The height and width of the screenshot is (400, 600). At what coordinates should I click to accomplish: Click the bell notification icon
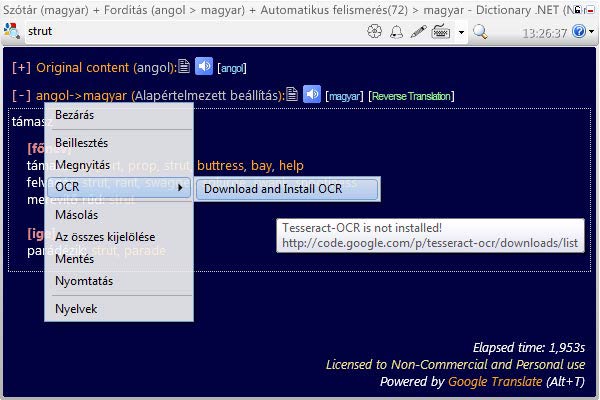click(397, 32)
